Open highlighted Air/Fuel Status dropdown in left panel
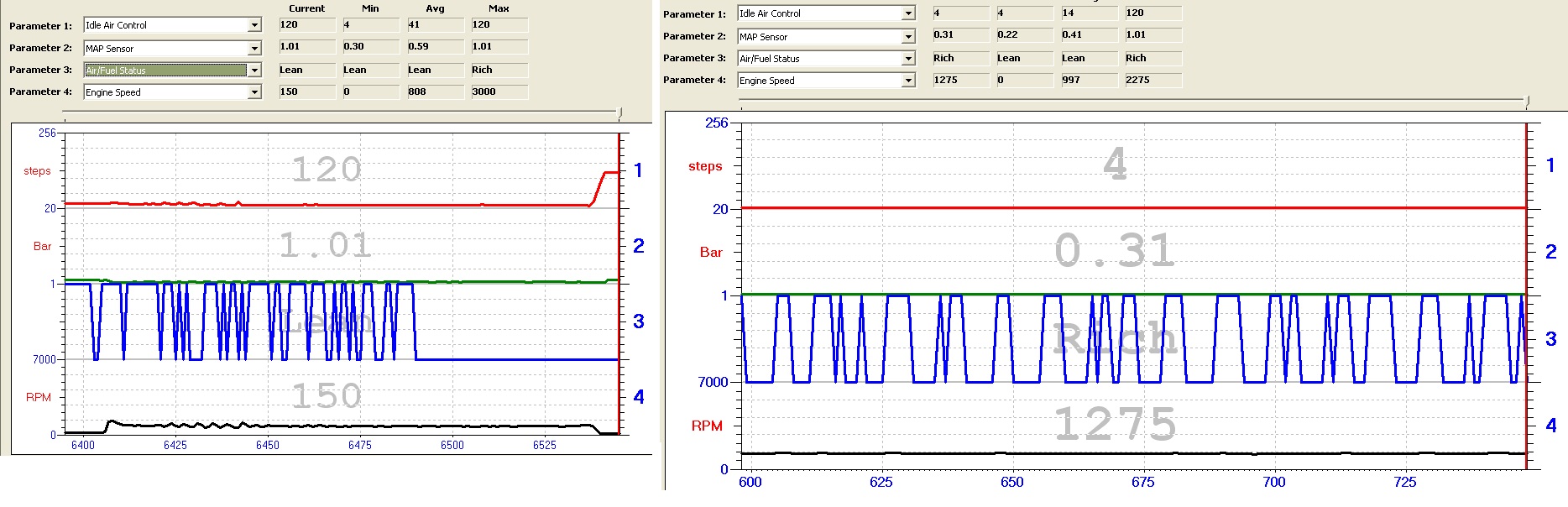The height and width of the screenshot is (507, 1568). click(254, 70)
